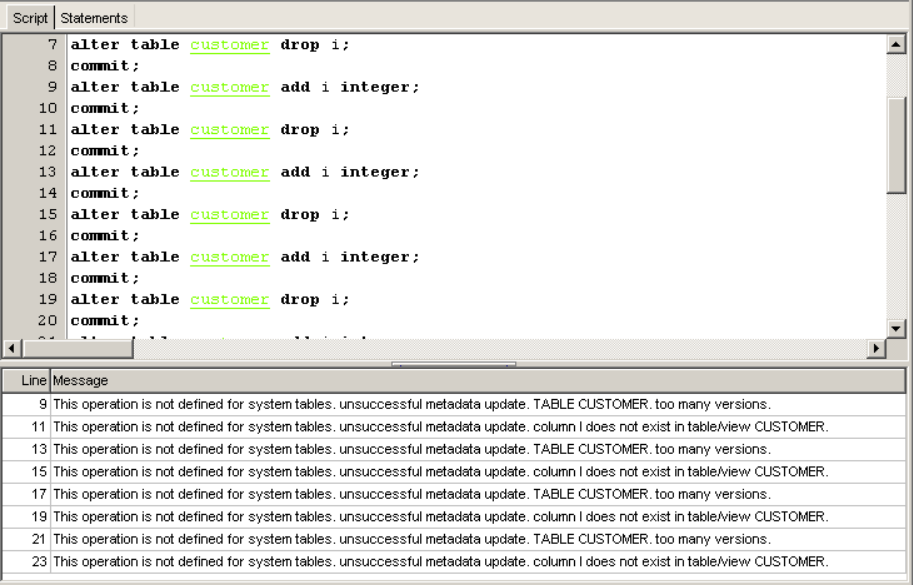Select the Script tab
Viewport: 913px width, 585px height.
(27, 18)
